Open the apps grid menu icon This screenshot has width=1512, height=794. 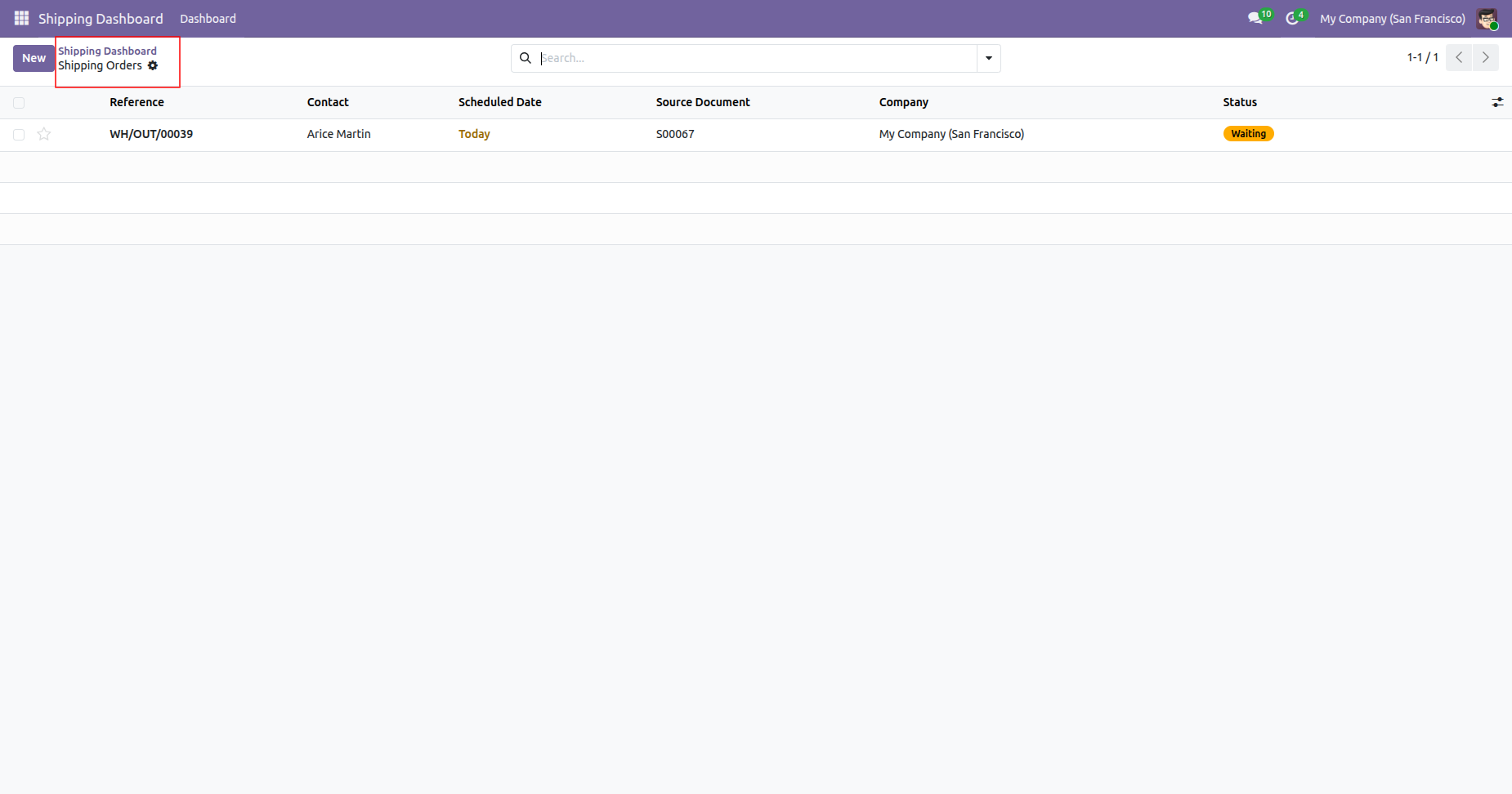pos(21,18)
